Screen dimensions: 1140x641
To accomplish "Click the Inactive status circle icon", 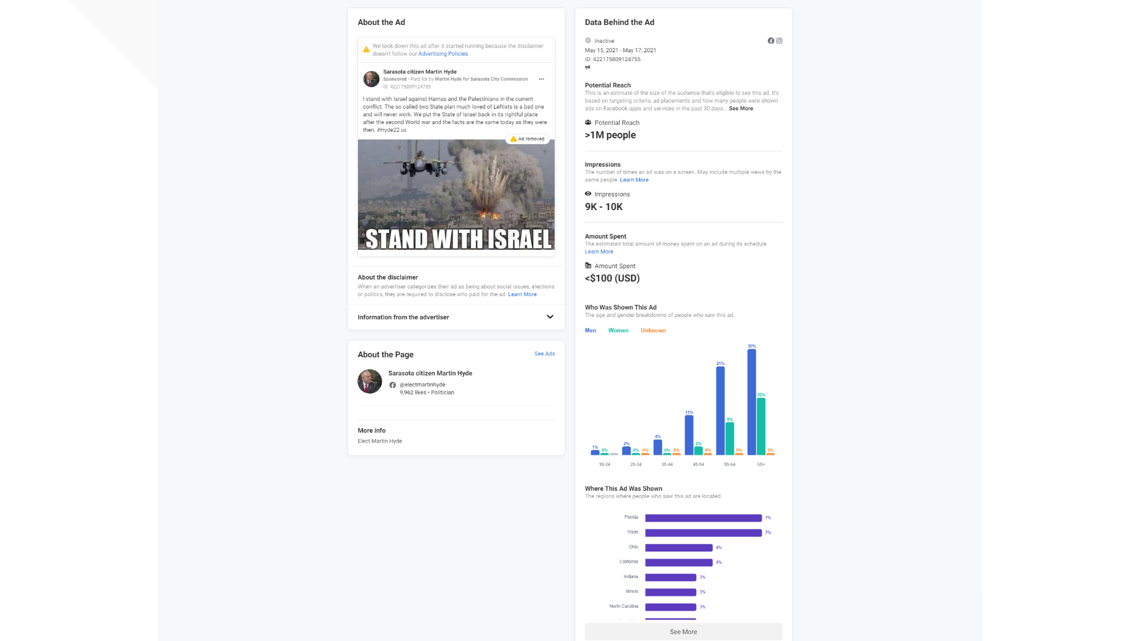I will tap(588, 41).
